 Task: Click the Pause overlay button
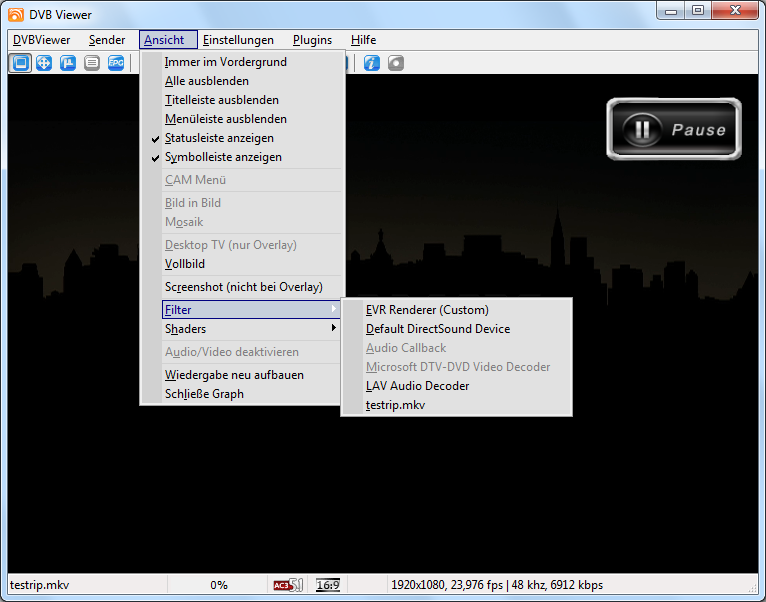pyautogui.click(x=674, y=129)
